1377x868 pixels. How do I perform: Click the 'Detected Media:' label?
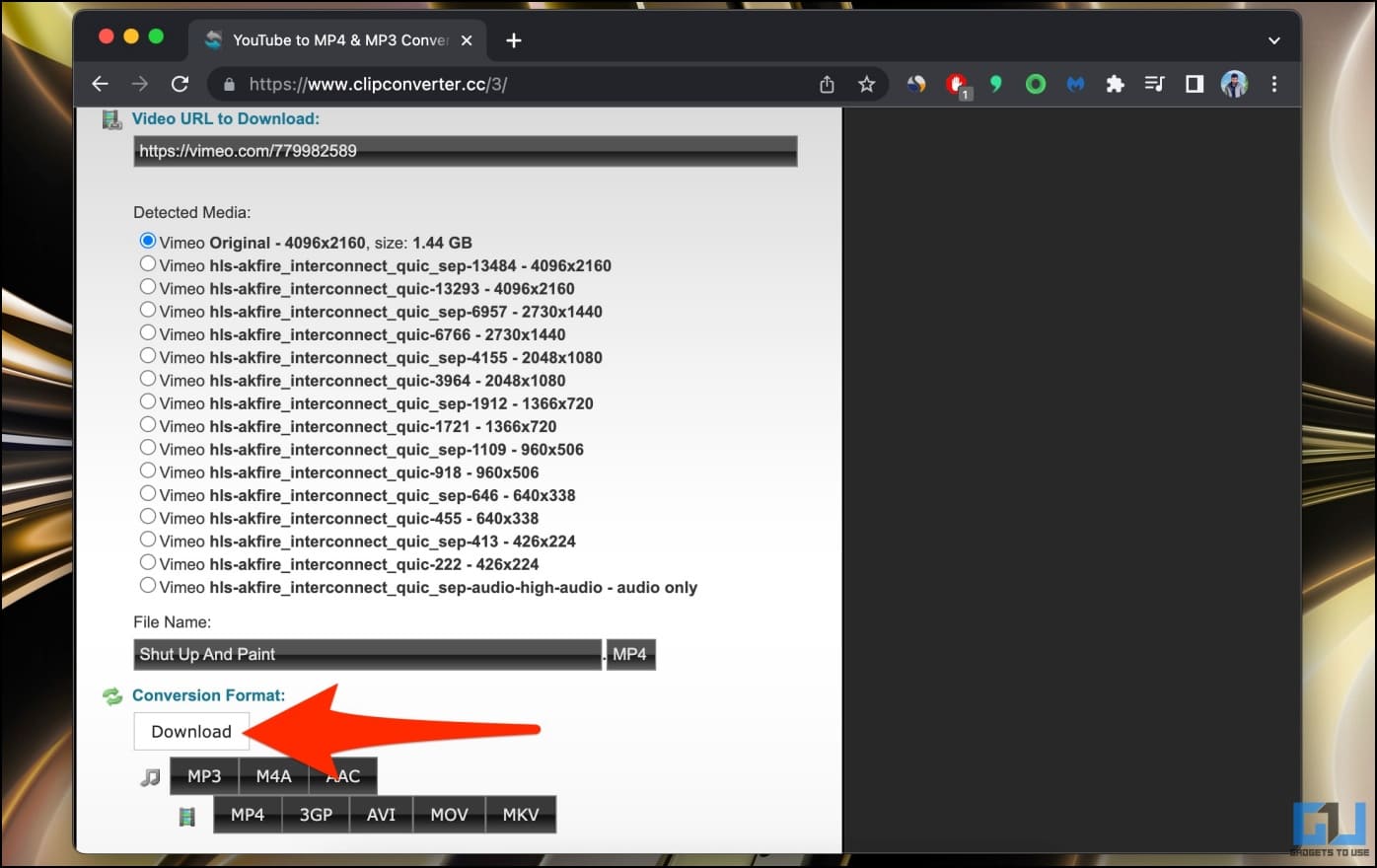[192, 212]
